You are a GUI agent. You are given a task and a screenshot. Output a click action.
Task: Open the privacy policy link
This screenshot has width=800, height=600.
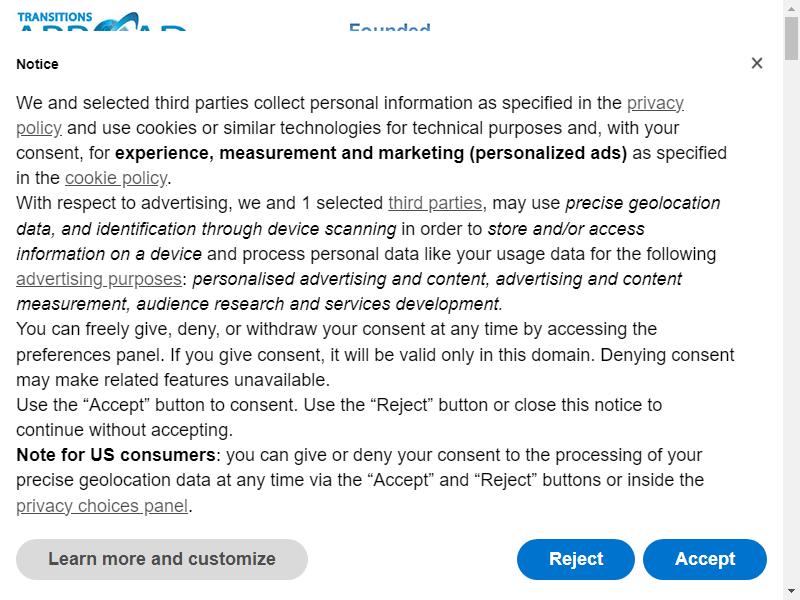655,103
